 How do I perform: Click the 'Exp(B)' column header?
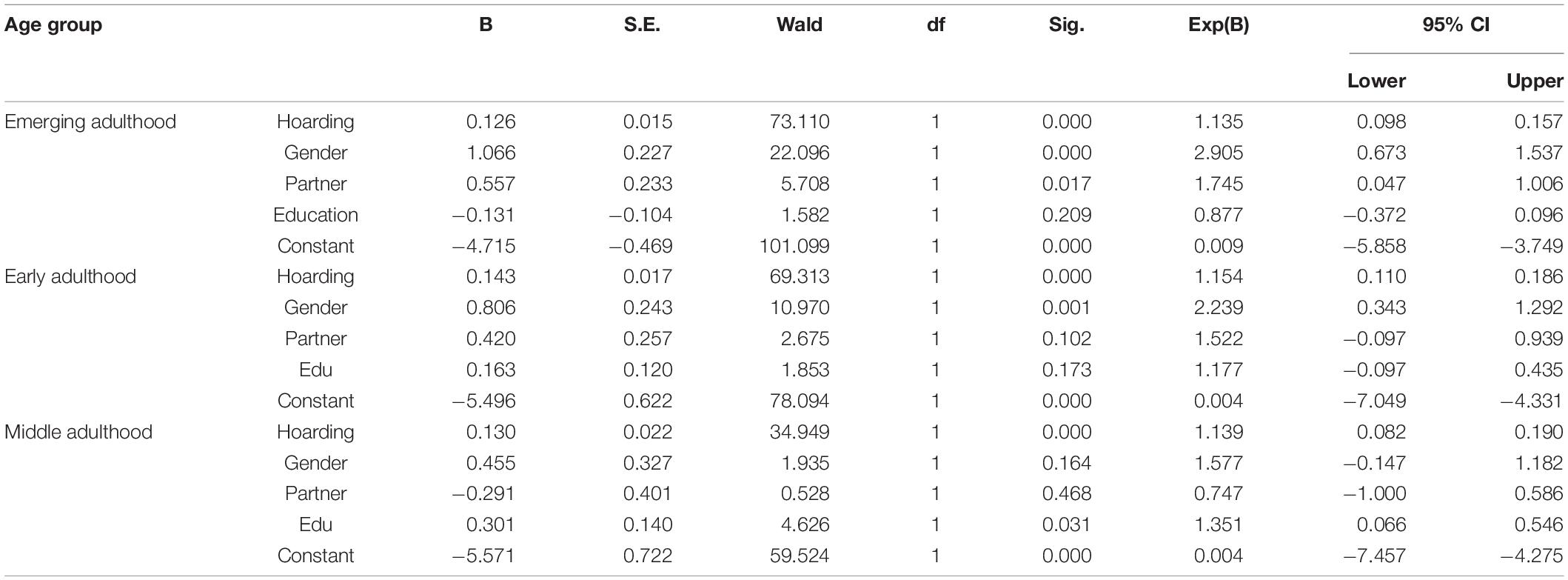click(1219, 25)
